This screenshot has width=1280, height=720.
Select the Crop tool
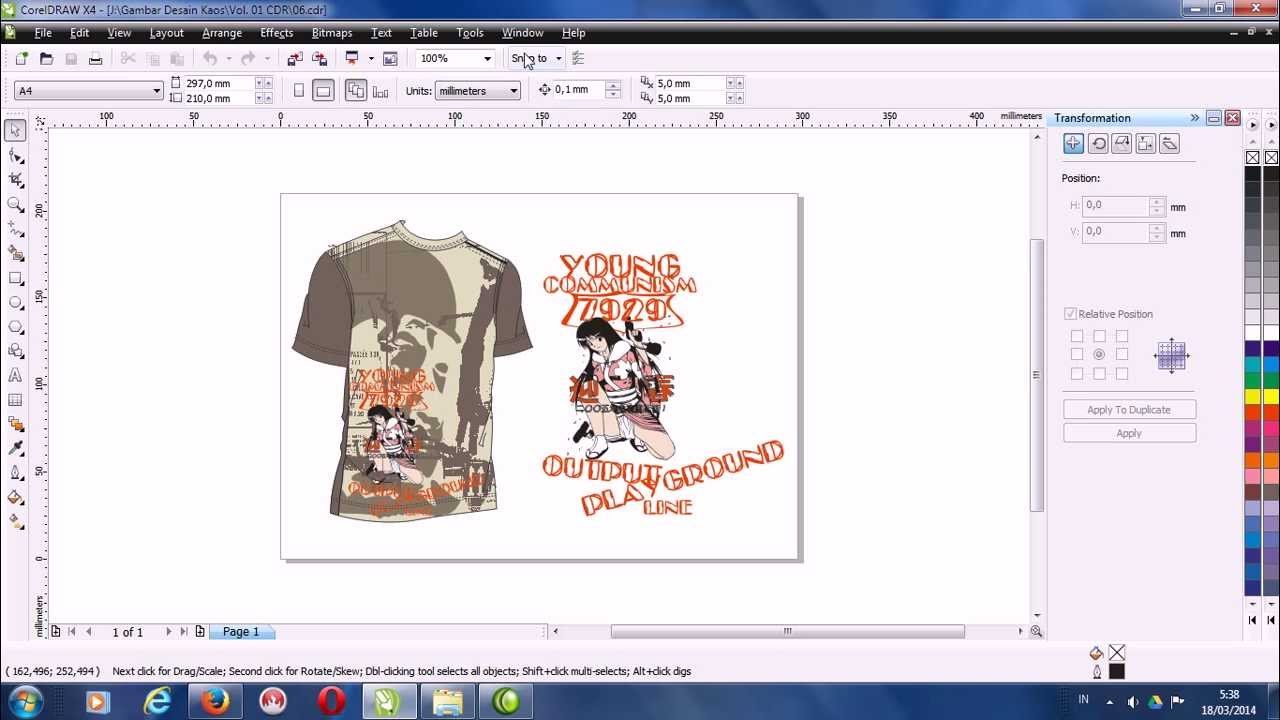tap(15, 180)
